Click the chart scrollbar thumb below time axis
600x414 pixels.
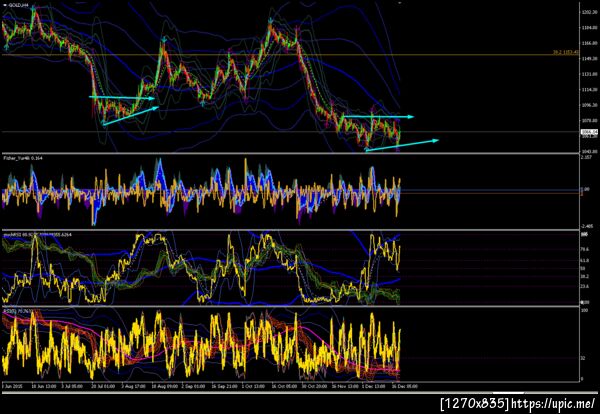pyautogui.click(x=508, y=393)
